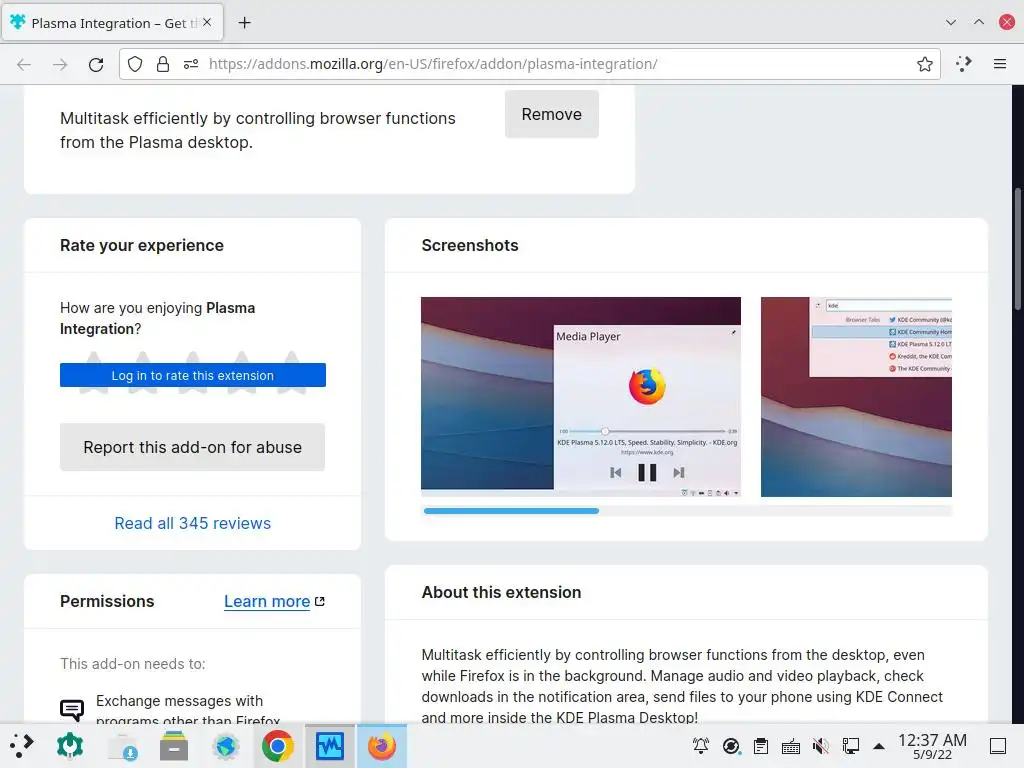Open a new tab with plus button
Image resolution: width=1024 pixels, height=768 pixels.
pos(244,23)
